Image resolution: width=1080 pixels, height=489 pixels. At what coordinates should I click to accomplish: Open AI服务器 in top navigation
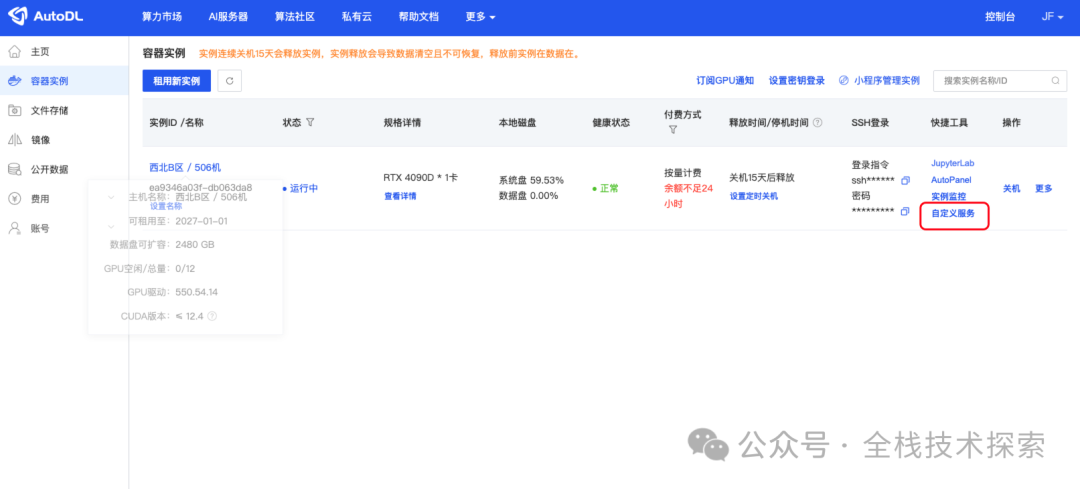(x=228, y=17)
